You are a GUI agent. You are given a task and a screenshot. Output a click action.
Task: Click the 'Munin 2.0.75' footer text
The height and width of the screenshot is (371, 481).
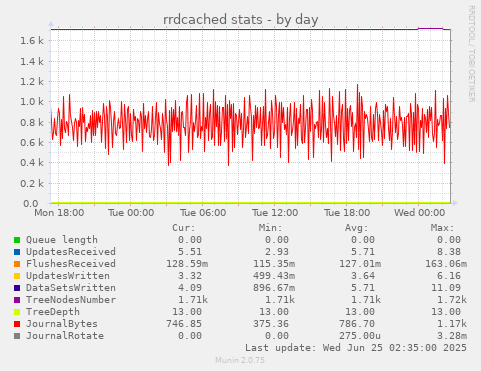240,360
